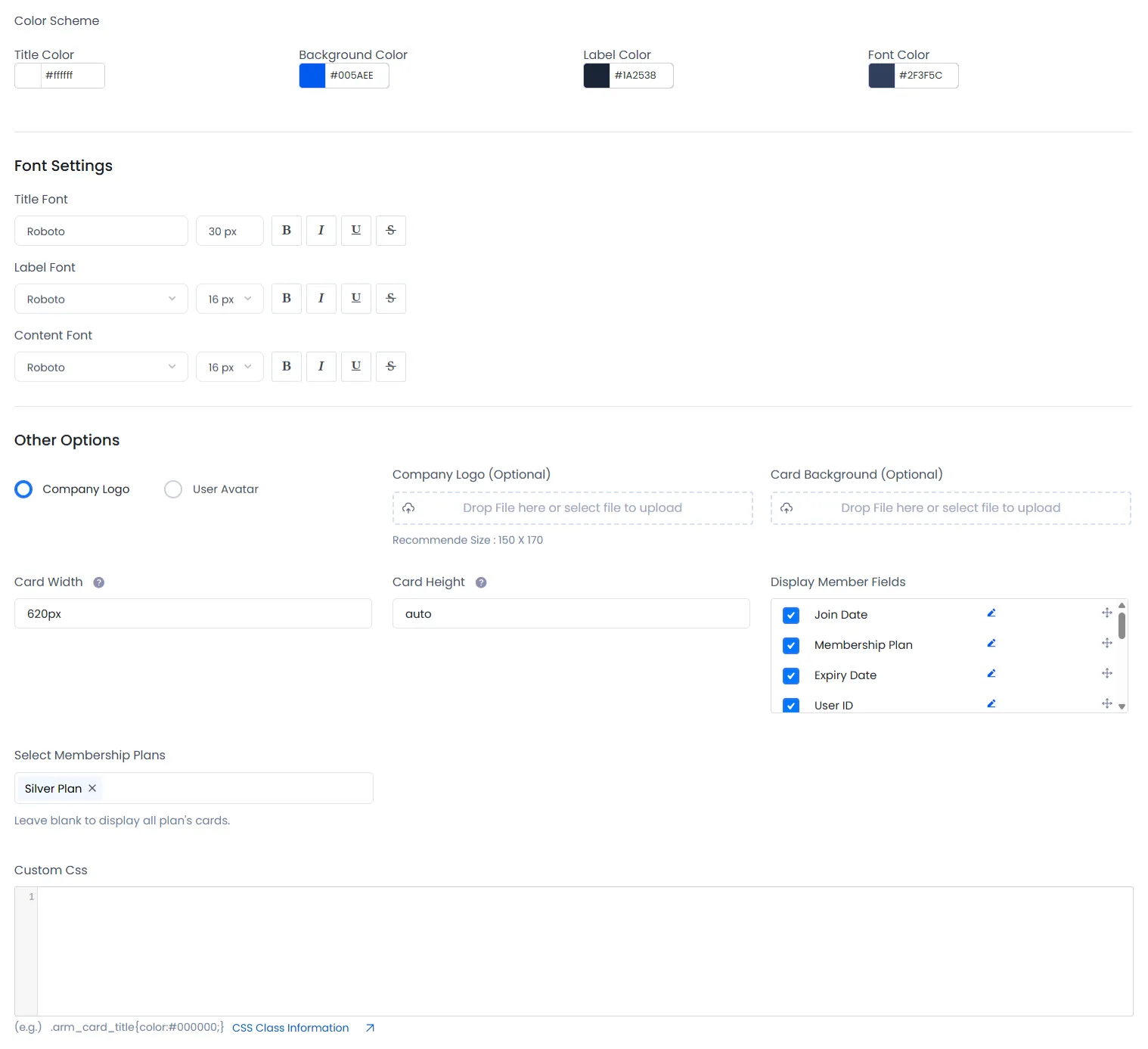Edit the Join Date field via pencil icon

pos(991,613)
